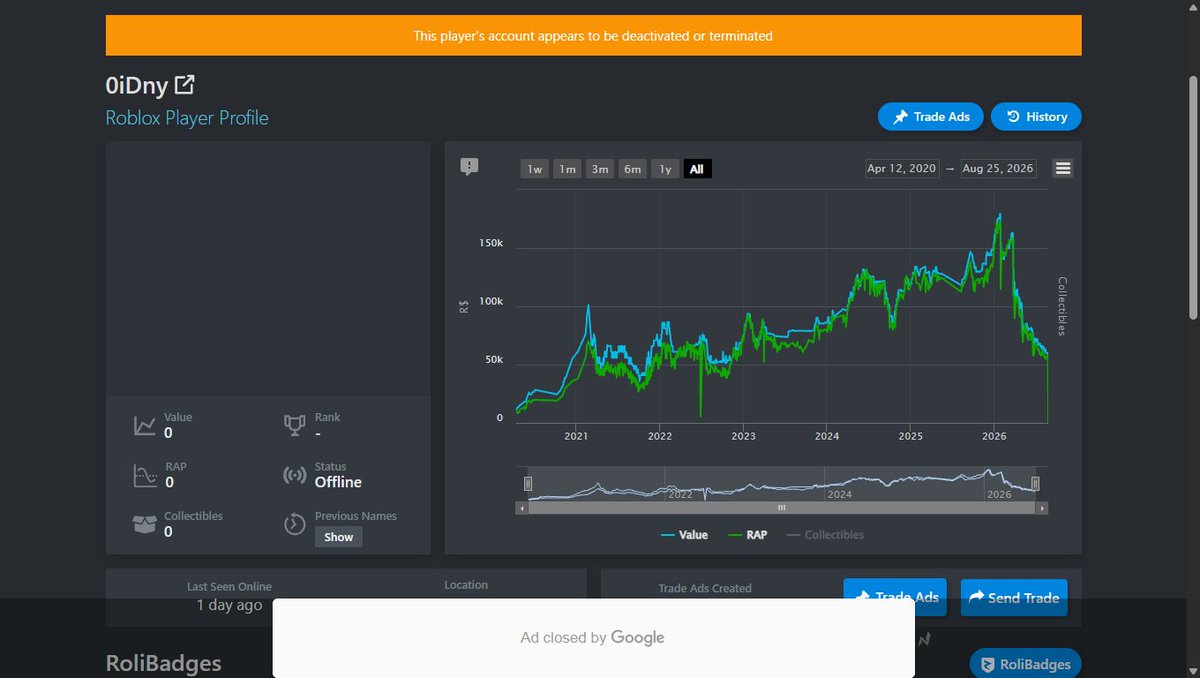1200x678 pixels.
Task: Click the Value line chart icon
Action: click(x=145, y=426)
